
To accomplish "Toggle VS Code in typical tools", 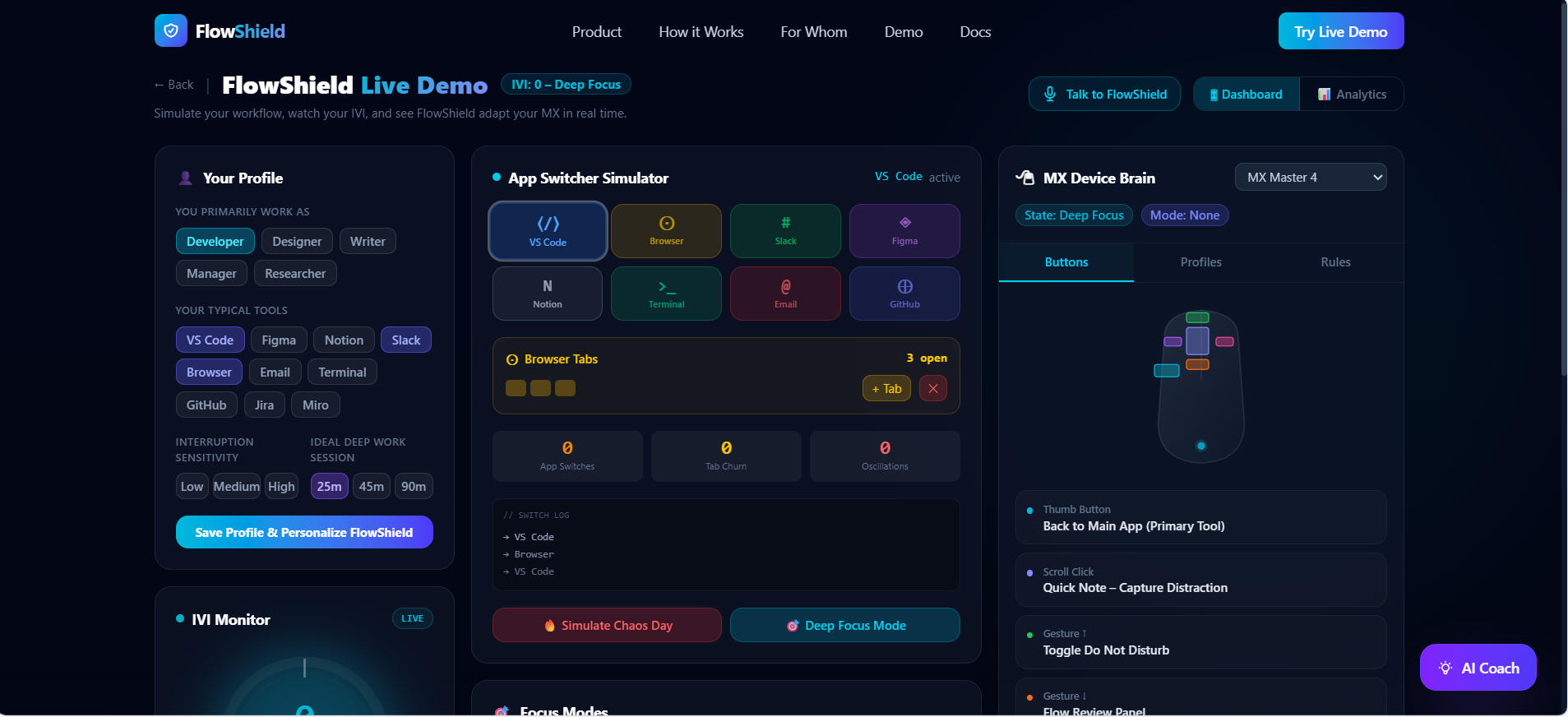I will [x=210, y=340].
